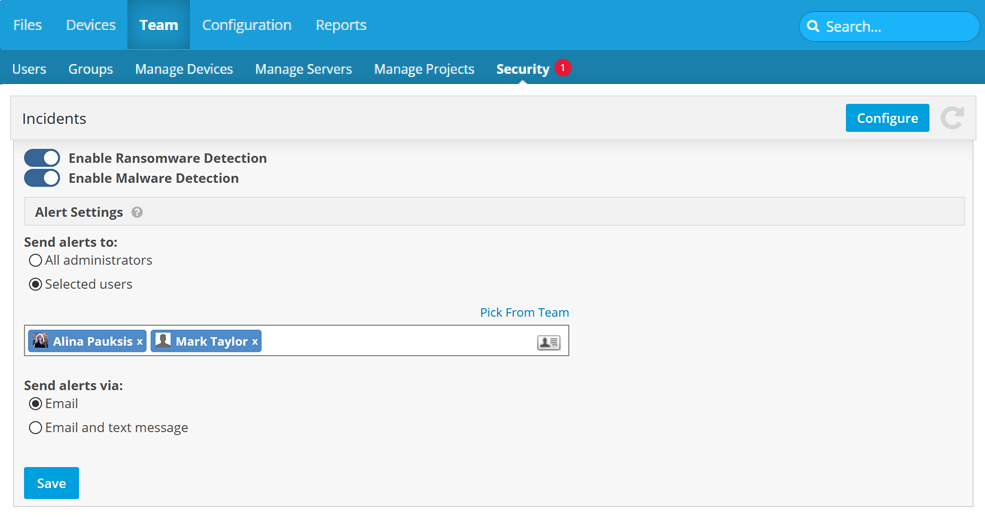Image resolution: width=985 pixels, height=520 pixels.
Task: Click the Pick From Team link
Action: [x=524, y=312]
